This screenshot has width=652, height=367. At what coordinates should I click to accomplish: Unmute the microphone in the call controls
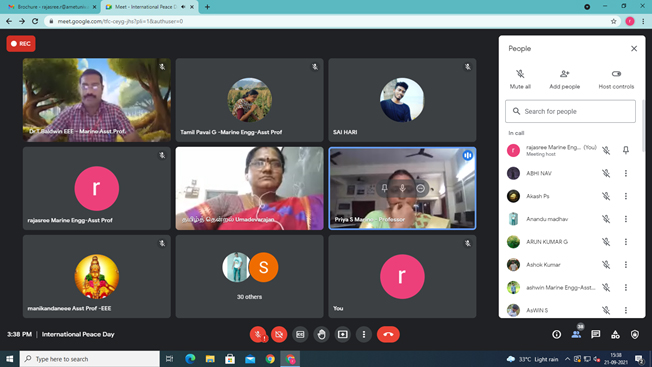[x=258, y=334]
